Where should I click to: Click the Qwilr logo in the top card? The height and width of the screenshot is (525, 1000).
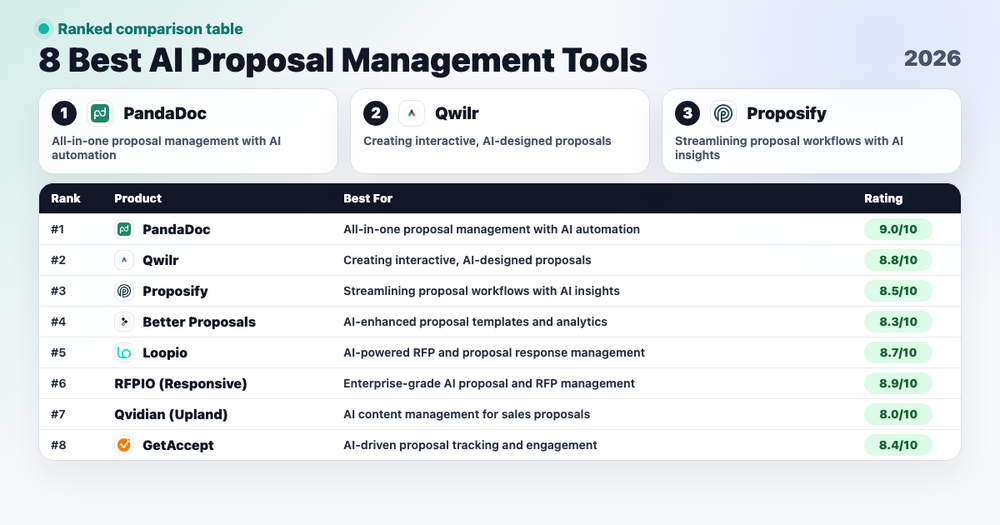(x=411, y=114)
